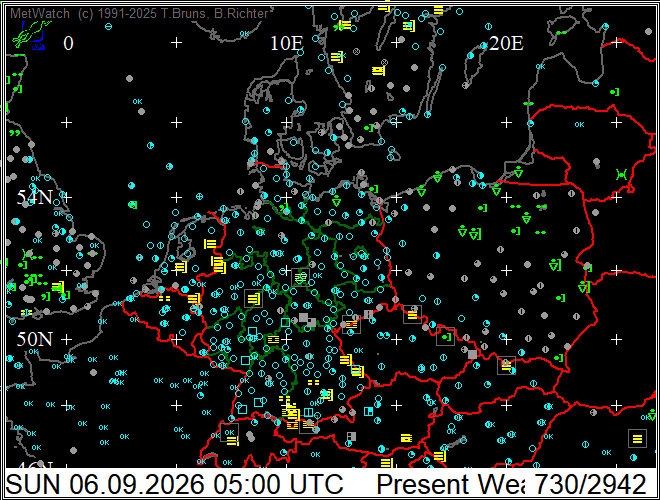This screenshot has height=500, width=660.
Task: Click the green double-comma drizzle symbol
Action: (x=15, y=133)
